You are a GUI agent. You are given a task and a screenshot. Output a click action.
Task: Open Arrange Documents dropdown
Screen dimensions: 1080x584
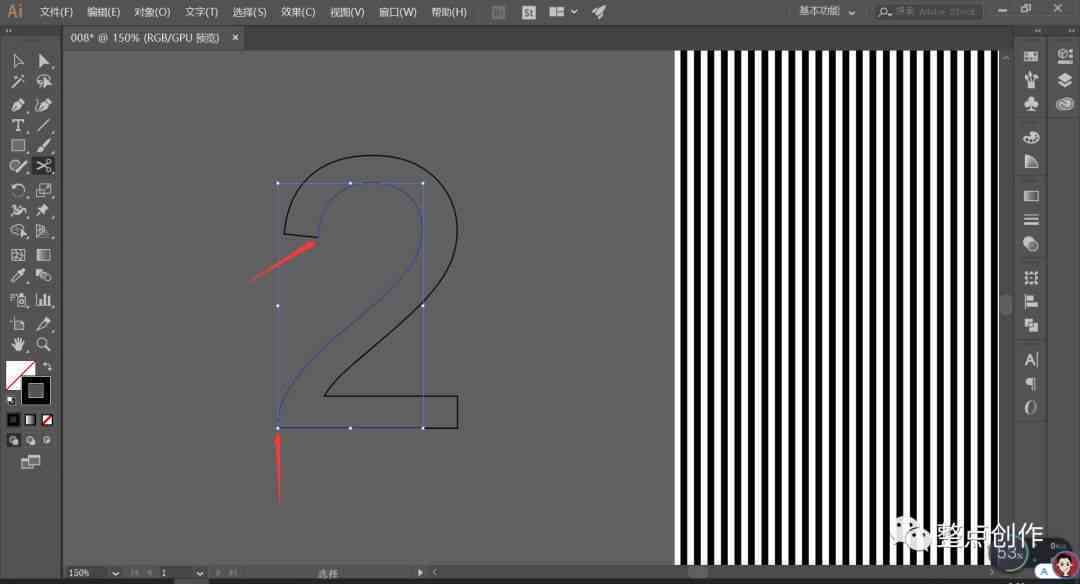point(563,12)
